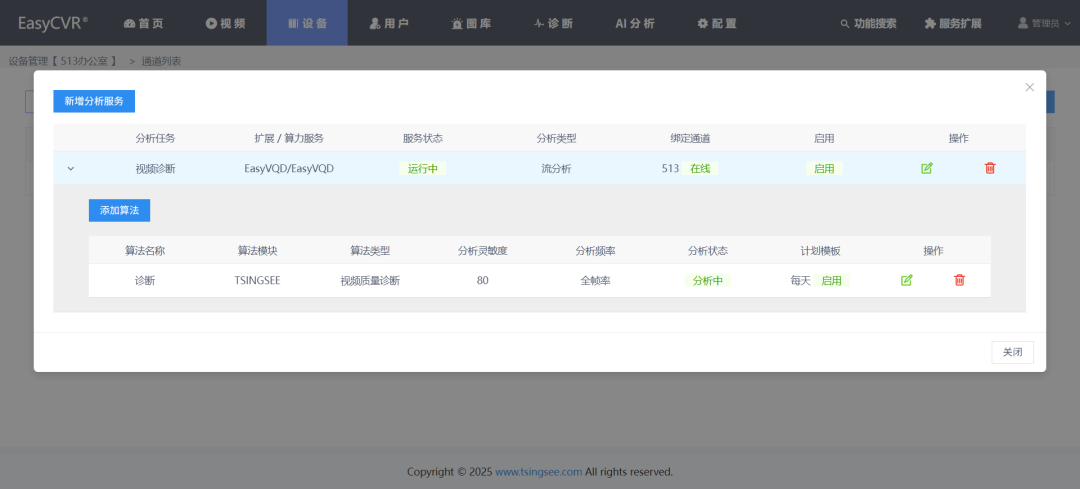Click the 扩展 / 算力服务 column header
1080x489 pixels.
point(289,138)
